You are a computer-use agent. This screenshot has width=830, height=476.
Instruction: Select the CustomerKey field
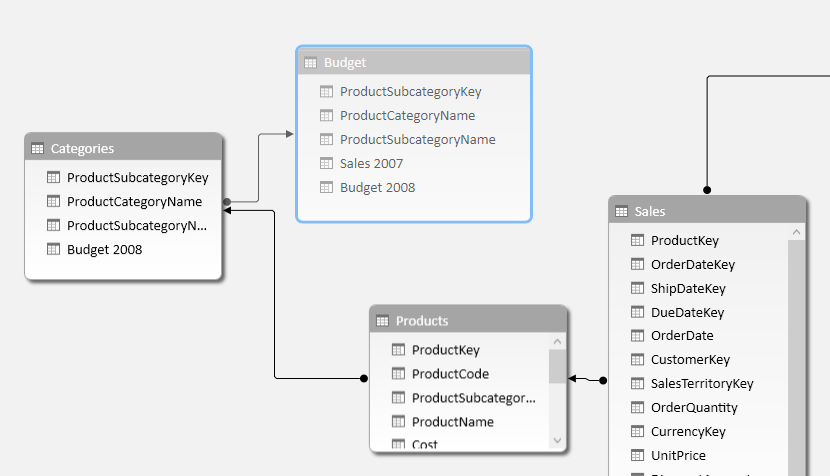[x=690, y=360]
